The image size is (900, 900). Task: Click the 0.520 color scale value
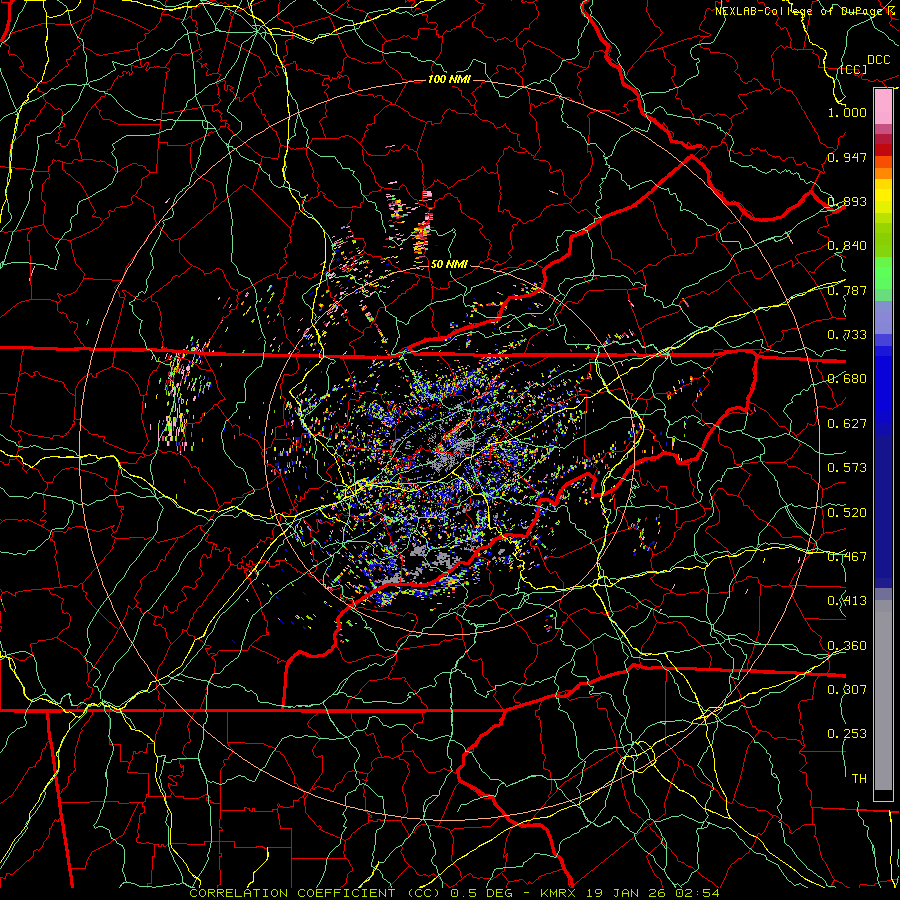(847, 513)
